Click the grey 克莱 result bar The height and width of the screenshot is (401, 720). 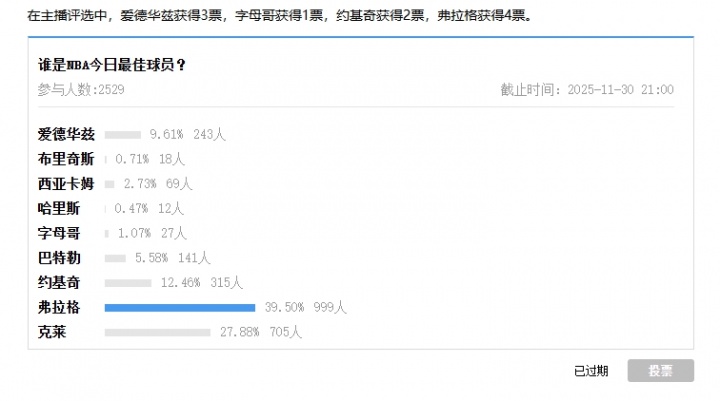[158, 332]
